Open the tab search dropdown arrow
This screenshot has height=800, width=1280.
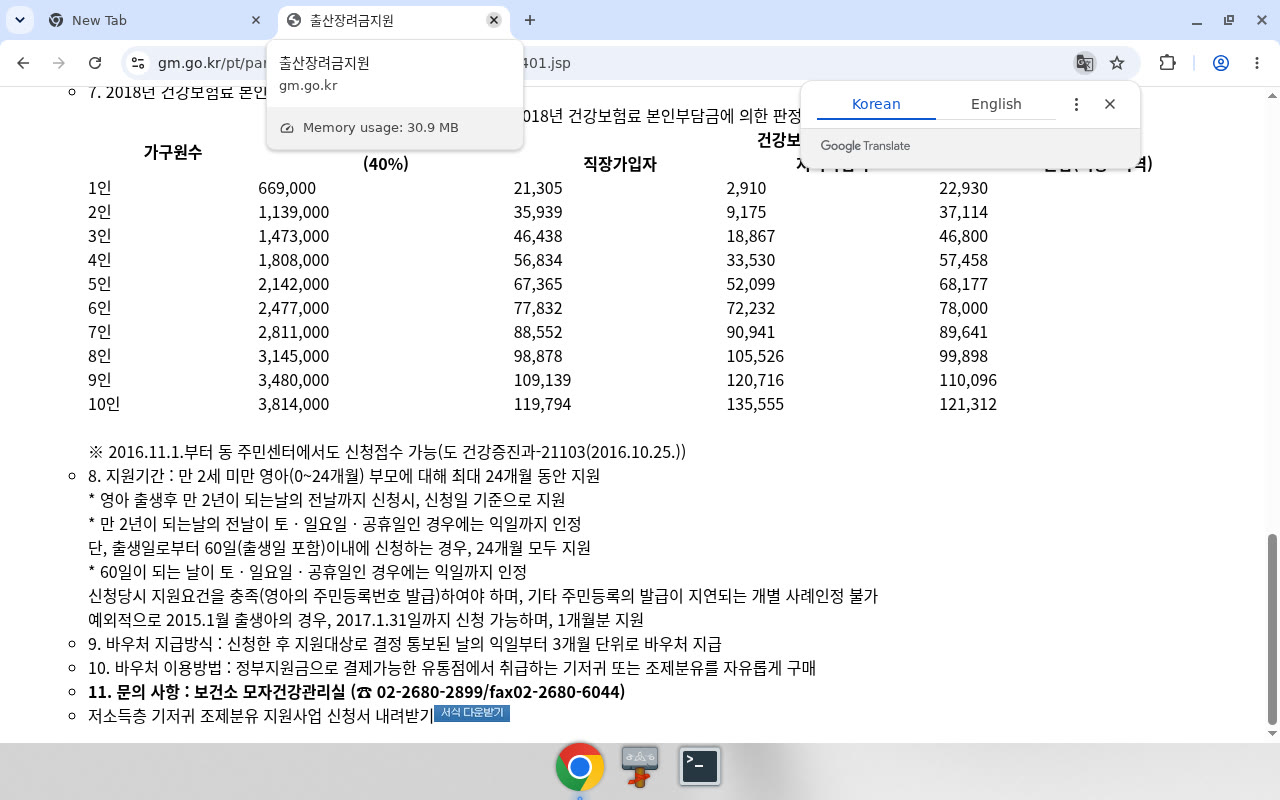coord(19,20)
